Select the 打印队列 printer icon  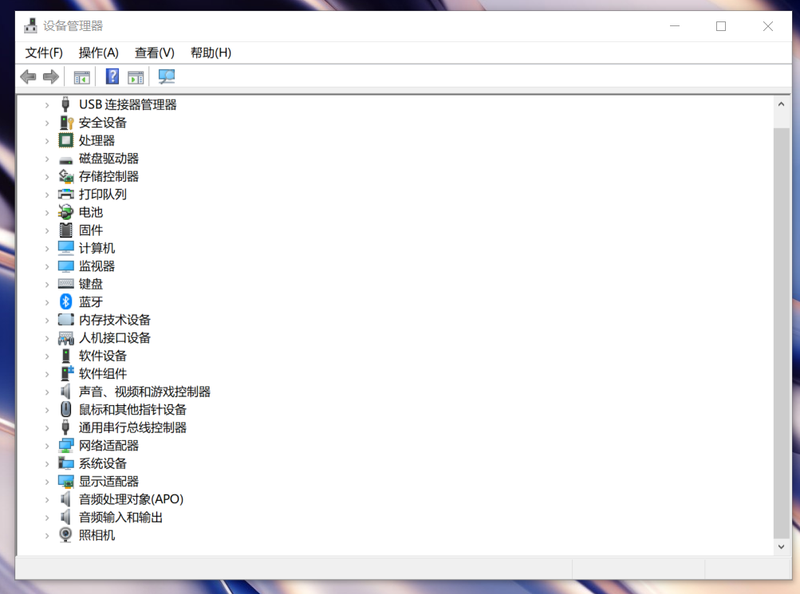click(x=66, y=194)
